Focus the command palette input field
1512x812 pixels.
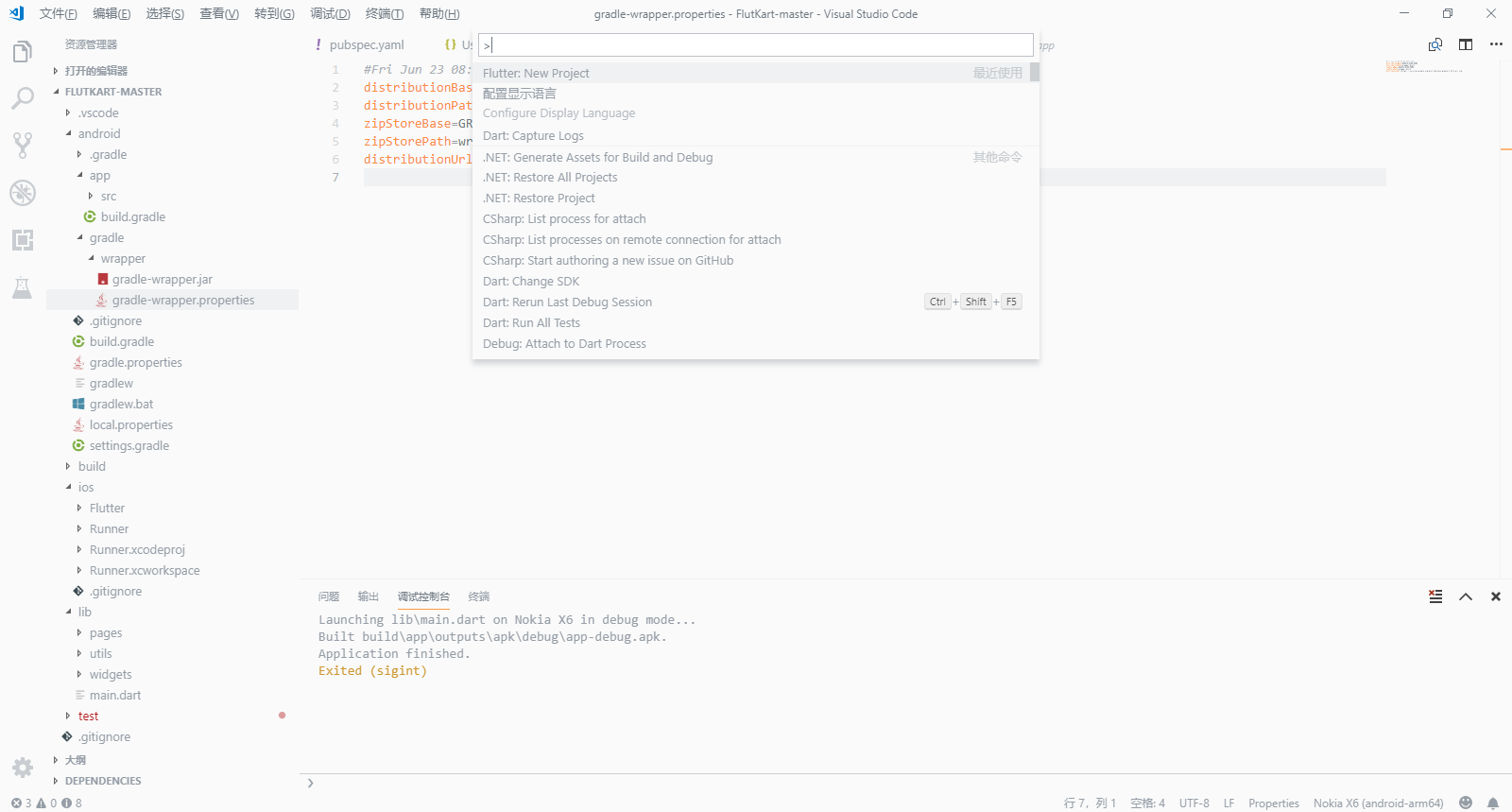(756, 44)
